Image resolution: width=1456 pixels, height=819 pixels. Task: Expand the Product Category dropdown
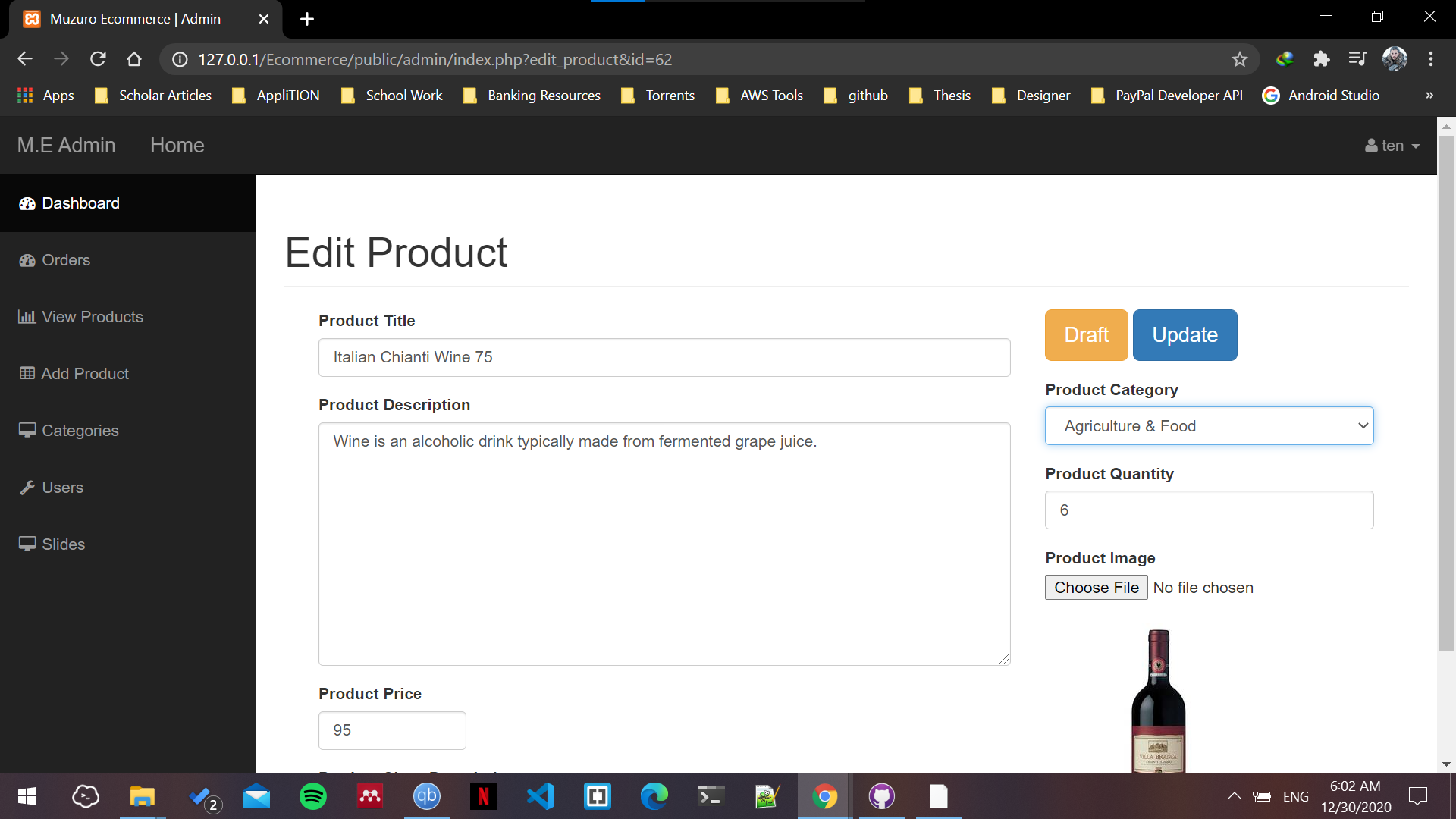coord(1209,426)
